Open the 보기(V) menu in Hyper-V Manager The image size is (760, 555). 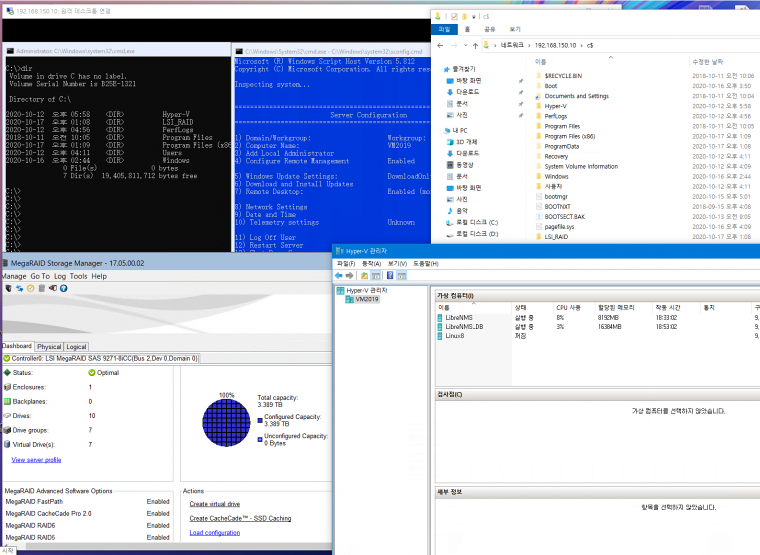[x=397, y=264]
